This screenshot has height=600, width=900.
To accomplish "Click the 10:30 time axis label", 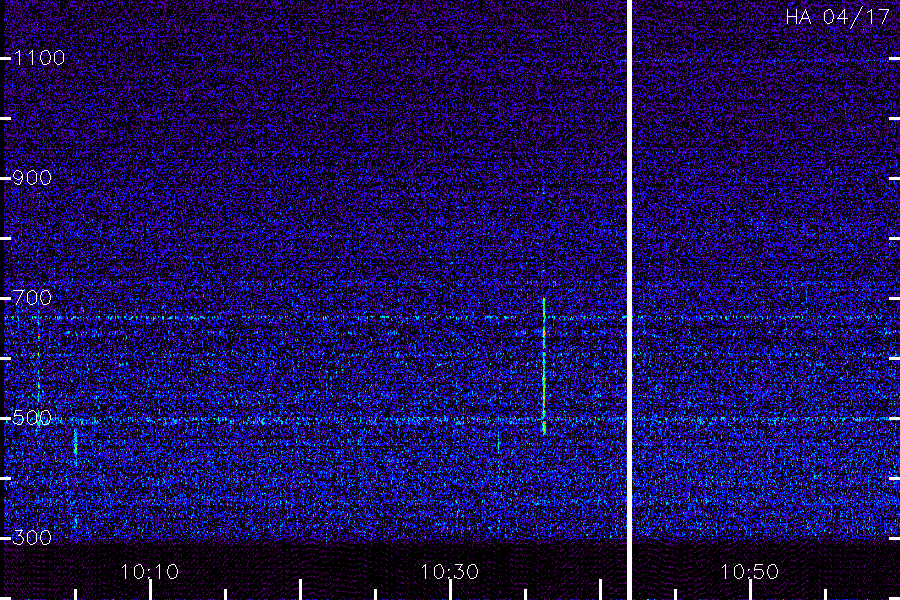I will point(449,572).
